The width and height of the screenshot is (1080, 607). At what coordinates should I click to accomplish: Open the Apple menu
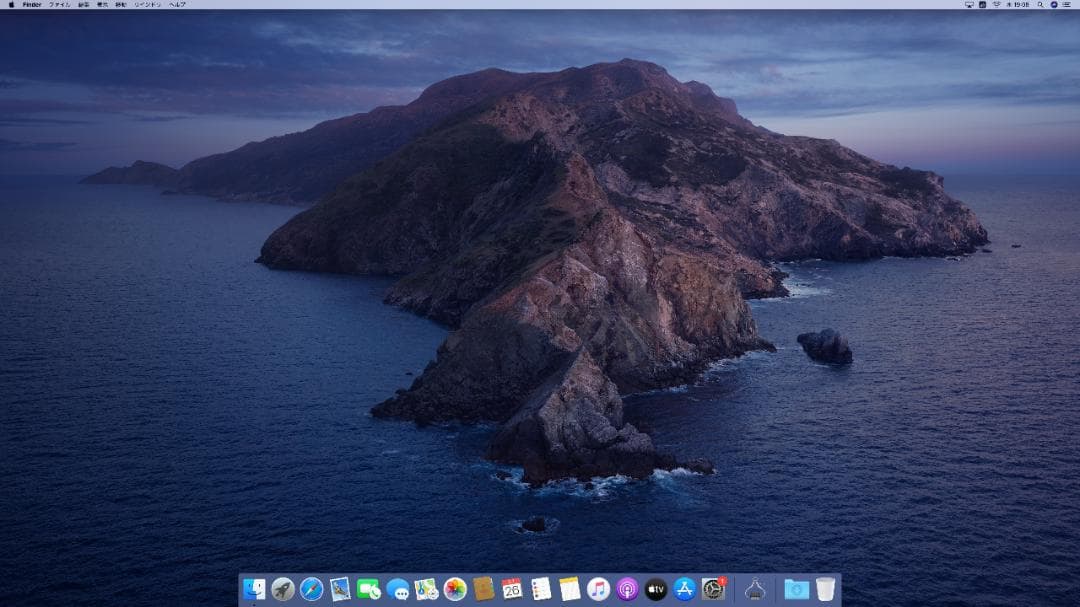pyautogui.click(x=11, y=4)
